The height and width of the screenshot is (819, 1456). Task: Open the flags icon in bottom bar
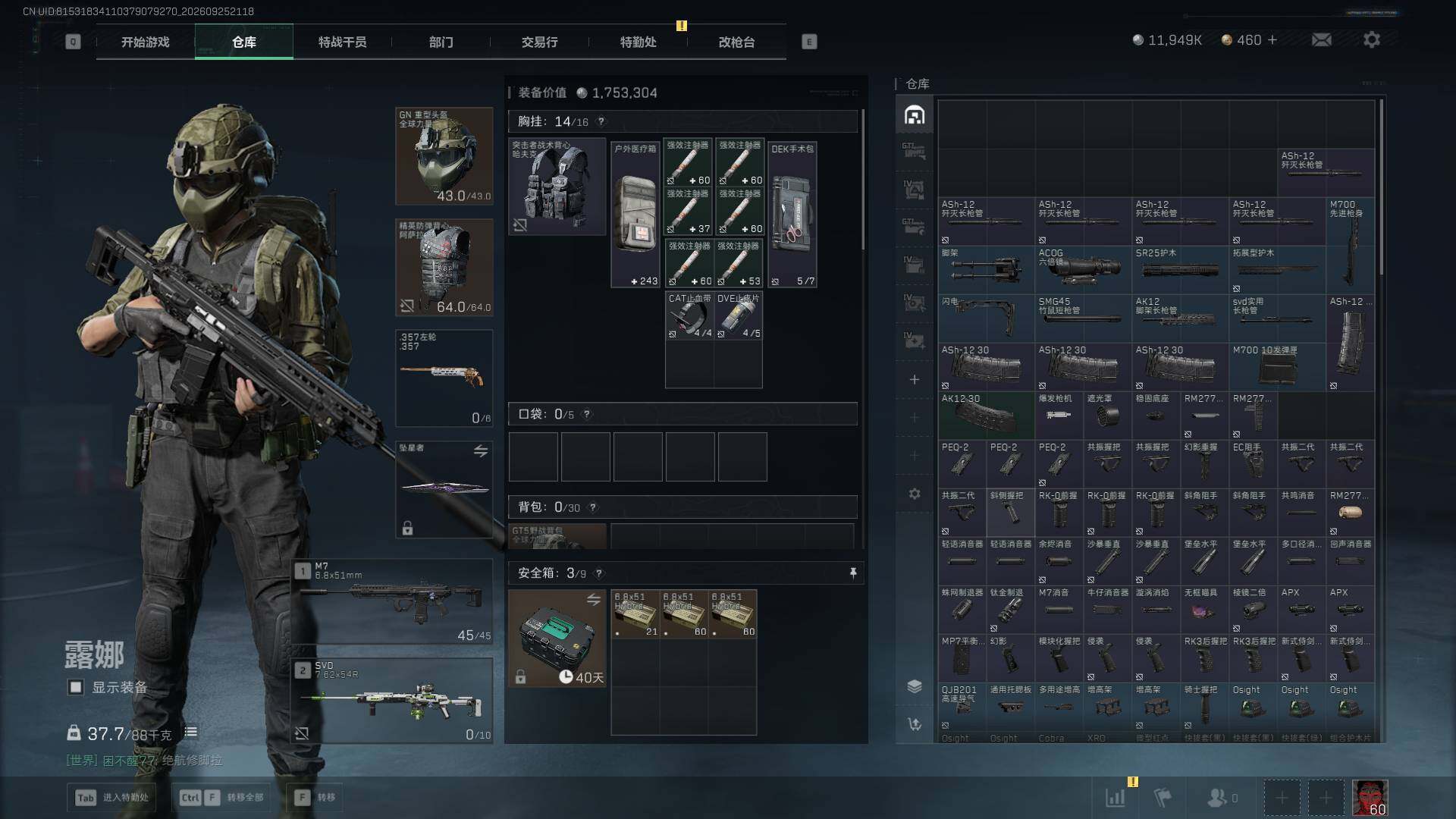coord(1163,797)
